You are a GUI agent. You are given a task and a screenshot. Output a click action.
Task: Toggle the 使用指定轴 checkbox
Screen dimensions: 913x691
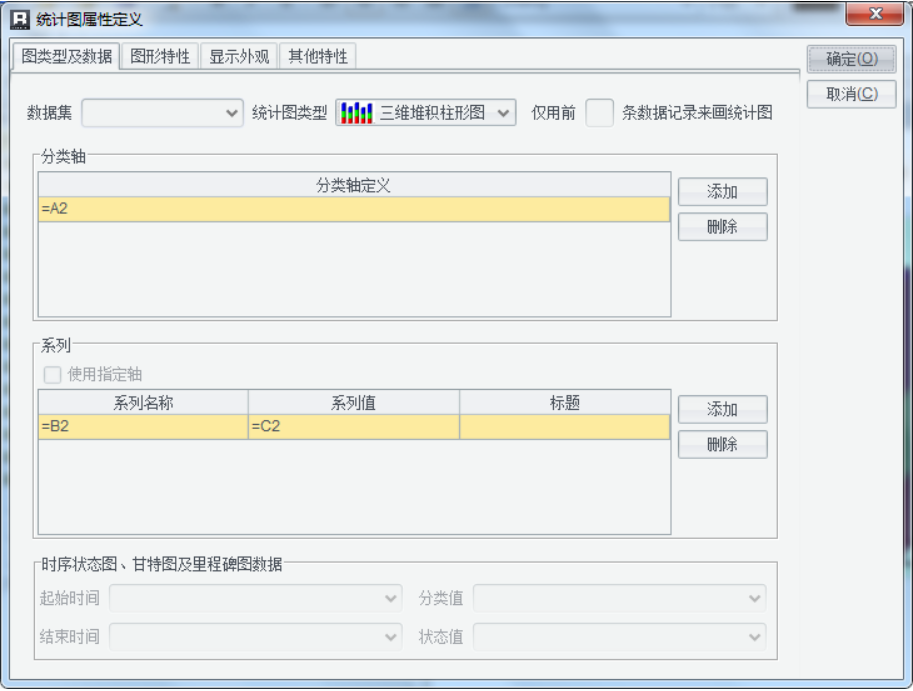click(52, 374)
